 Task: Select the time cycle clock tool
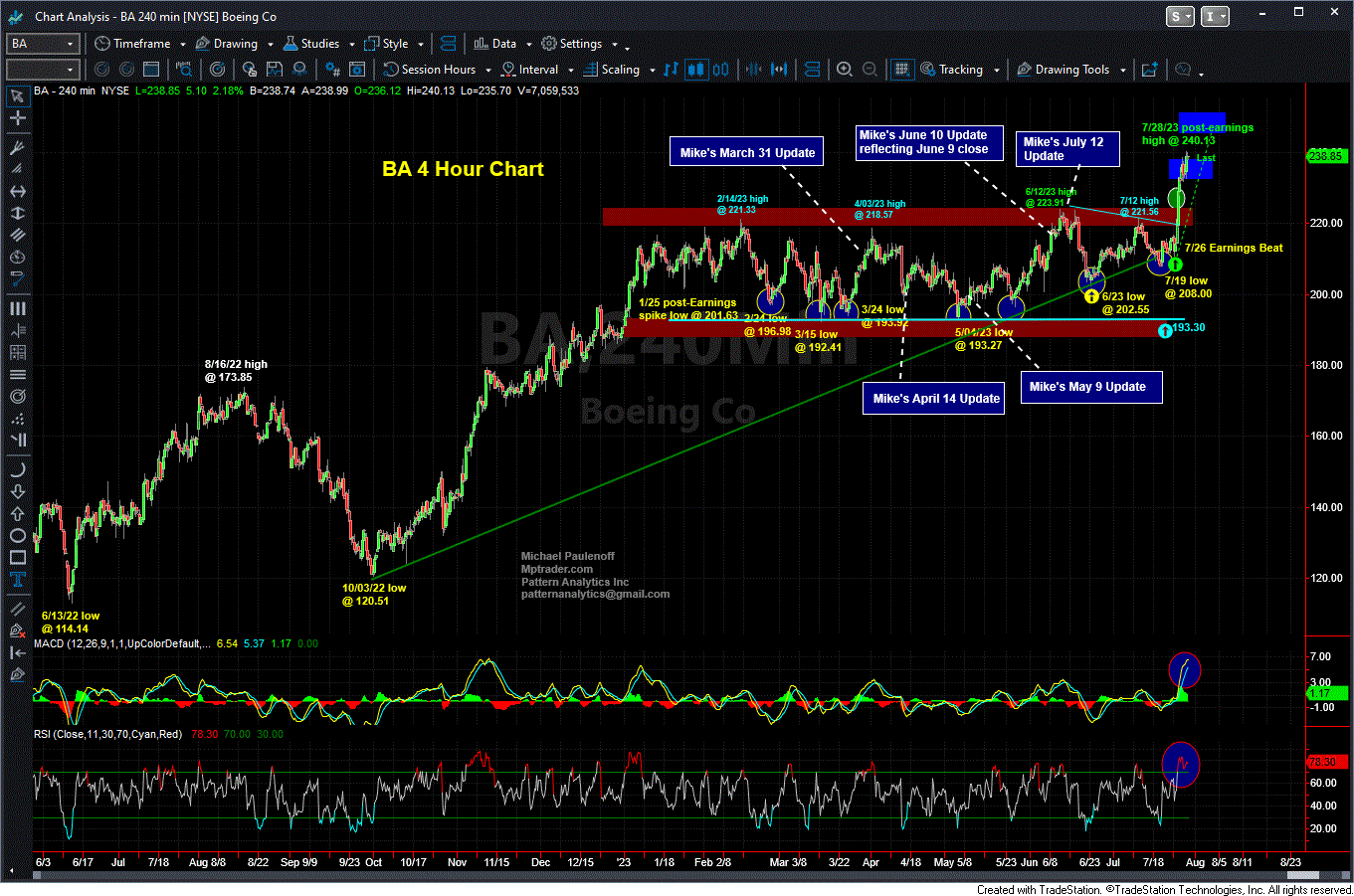pos(17,257)
